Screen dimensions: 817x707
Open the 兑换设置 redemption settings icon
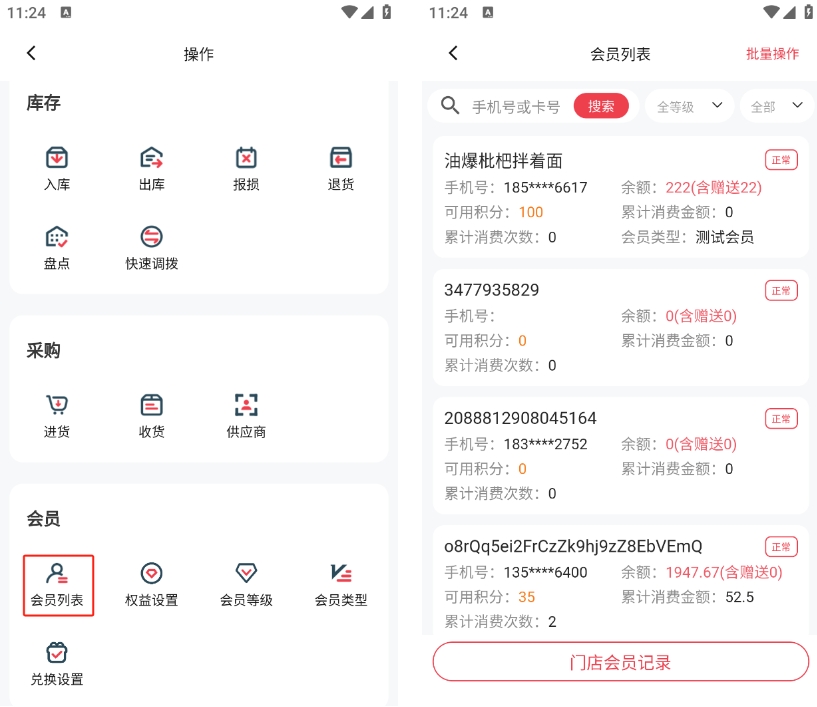pos(57,662)
